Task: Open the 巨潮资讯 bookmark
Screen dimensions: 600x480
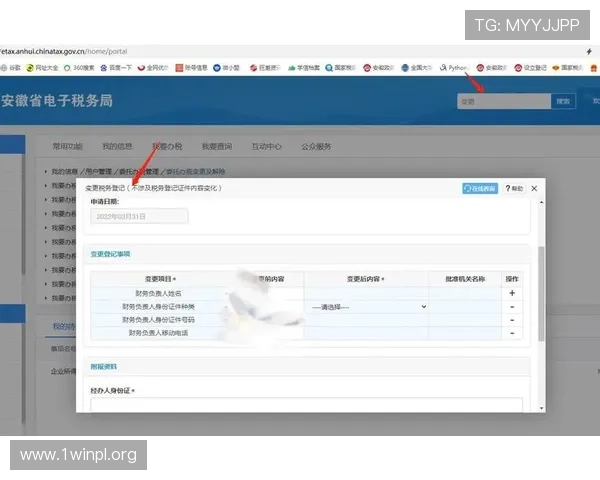Action: (x=265, y=68)
